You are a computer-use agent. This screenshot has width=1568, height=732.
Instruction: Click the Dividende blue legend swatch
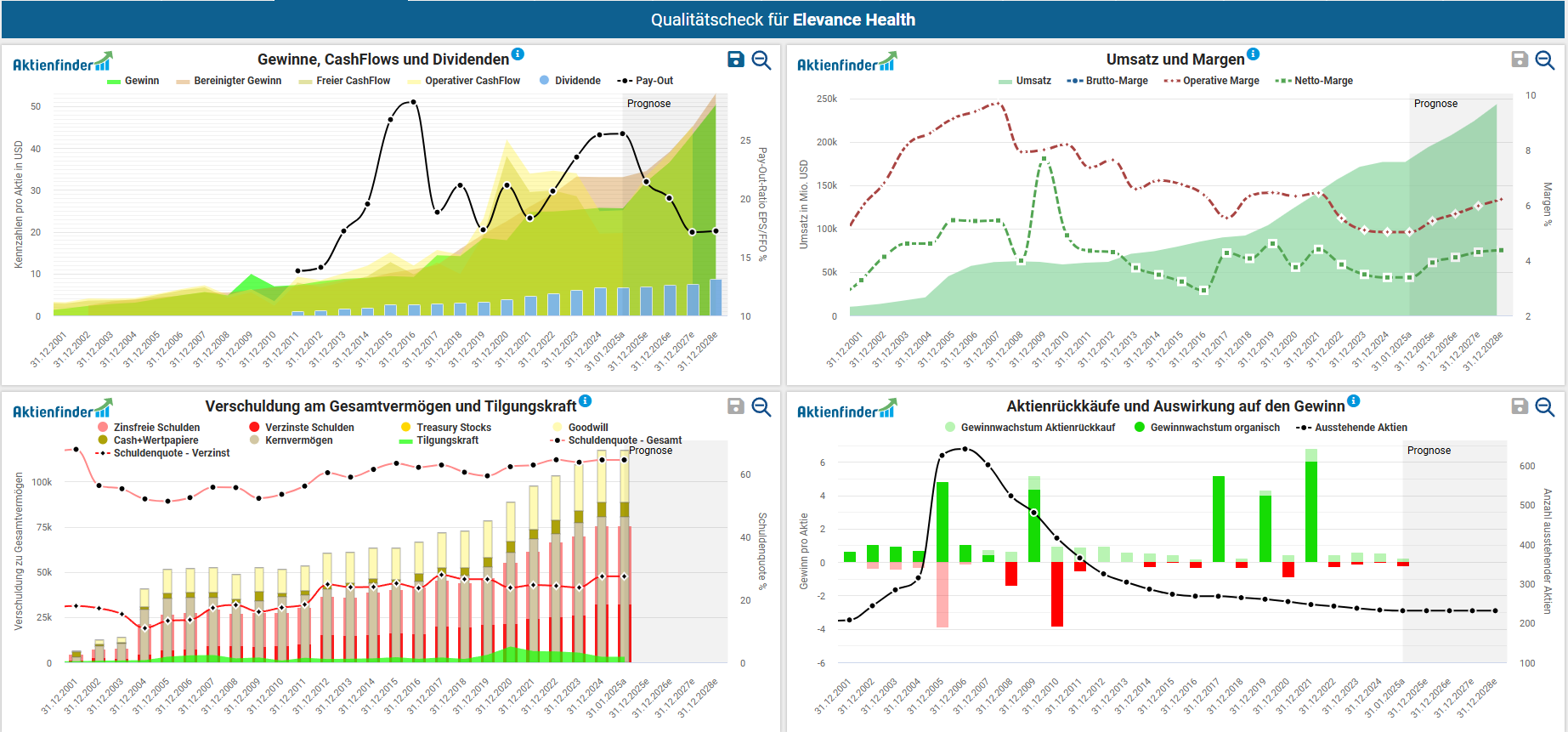tap(544, 81)
